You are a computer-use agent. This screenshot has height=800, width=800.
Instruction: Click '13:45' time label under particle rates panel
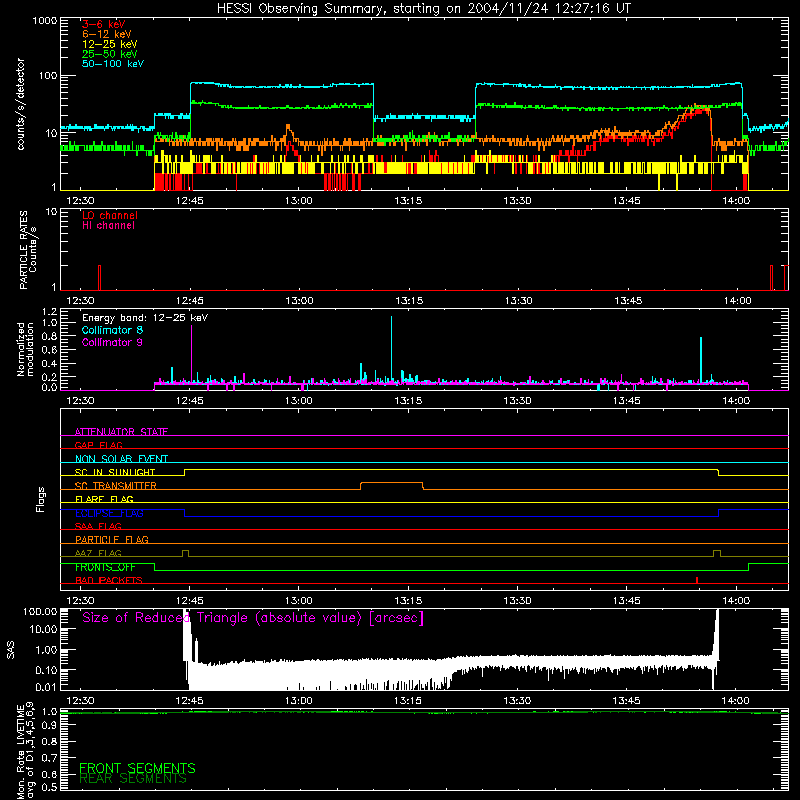(628, 301)
